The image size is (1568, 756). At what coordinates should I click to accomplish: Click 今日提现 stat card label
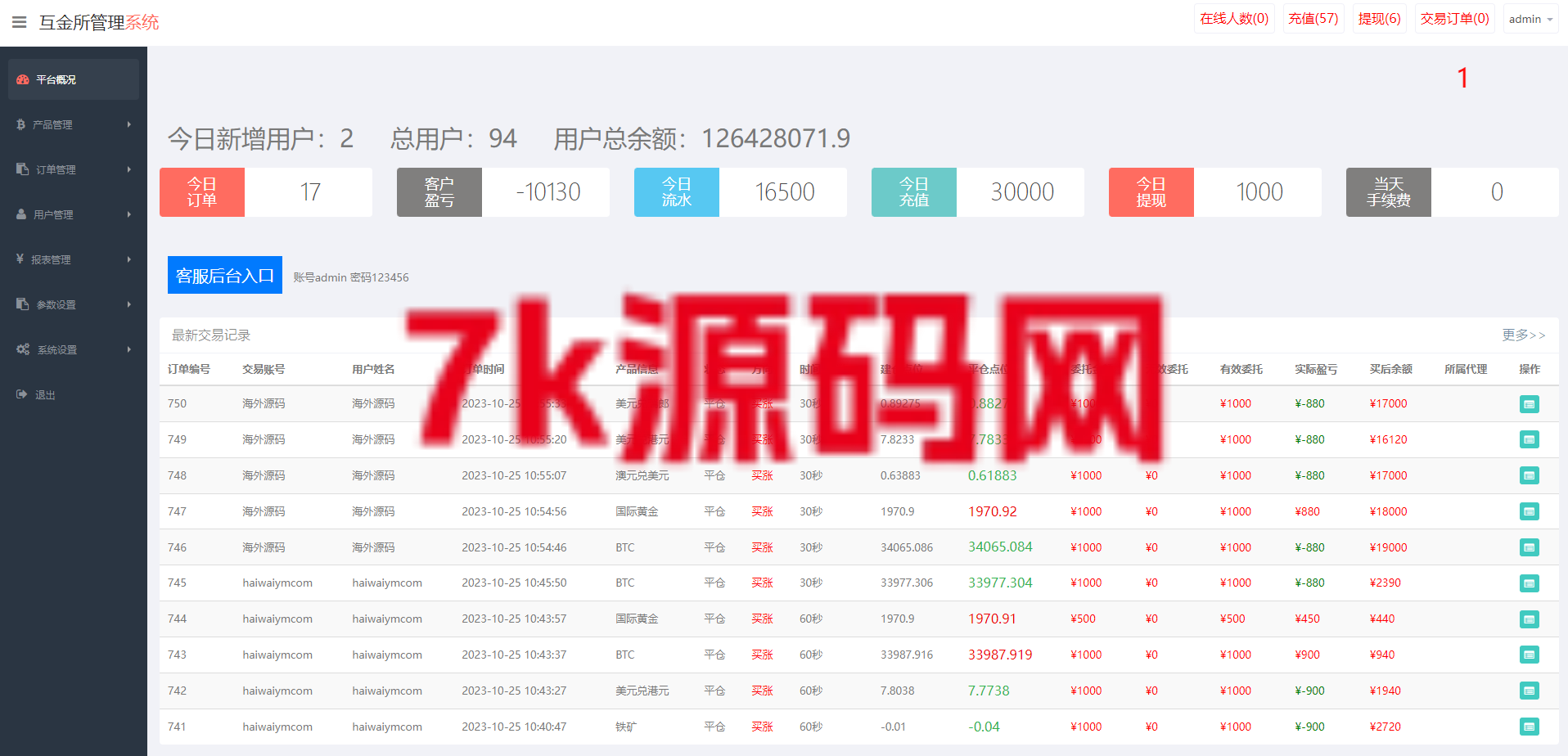coord(1151,192)
